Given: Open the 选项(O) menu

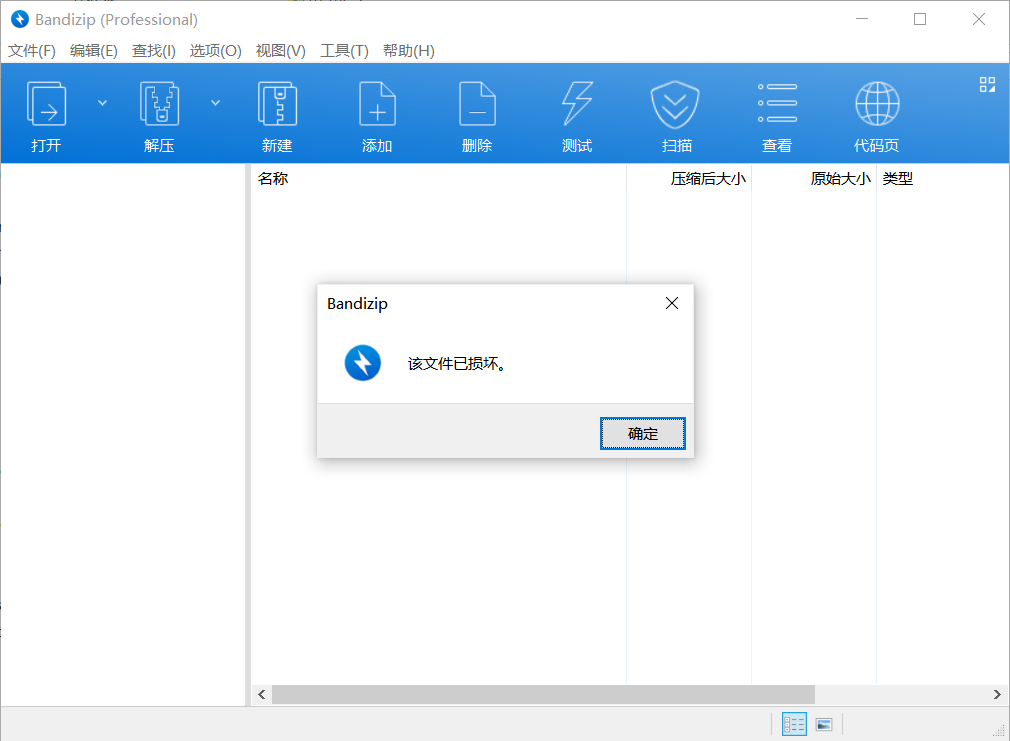Looking at the screenshot, I should coord(215,51).
